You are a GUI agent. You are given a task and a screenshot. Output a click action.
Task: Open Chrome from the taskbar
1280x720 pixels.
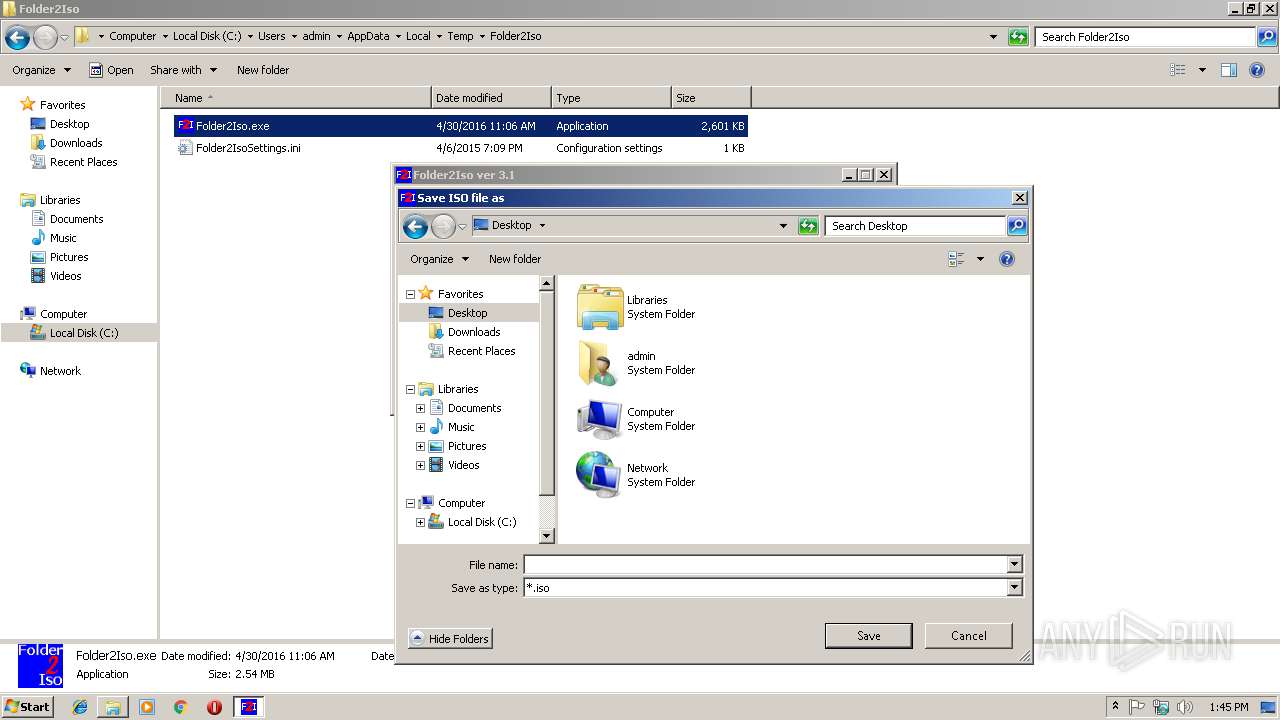180,707
